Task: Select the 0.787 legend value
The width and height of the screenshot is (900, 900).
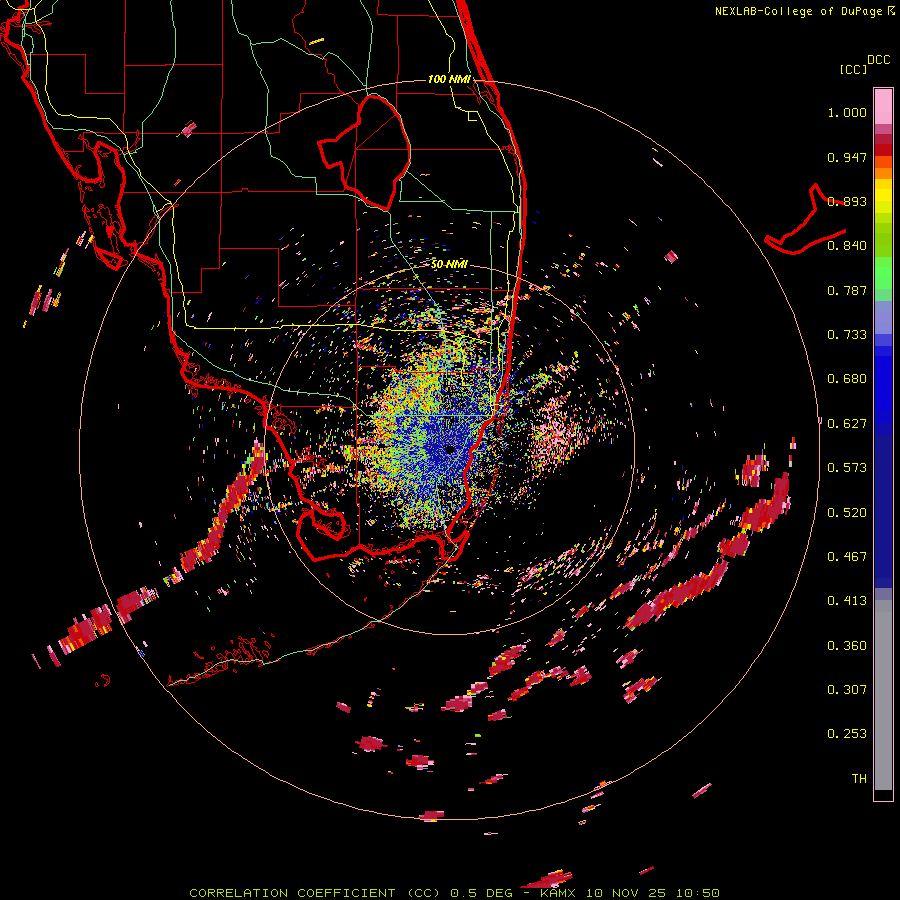Action: click(x=847, y=290)
